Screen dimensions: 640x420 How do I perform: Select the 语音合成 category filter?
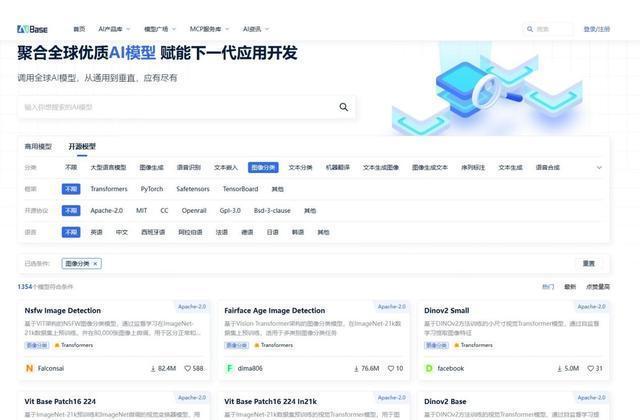coord(548,167)
